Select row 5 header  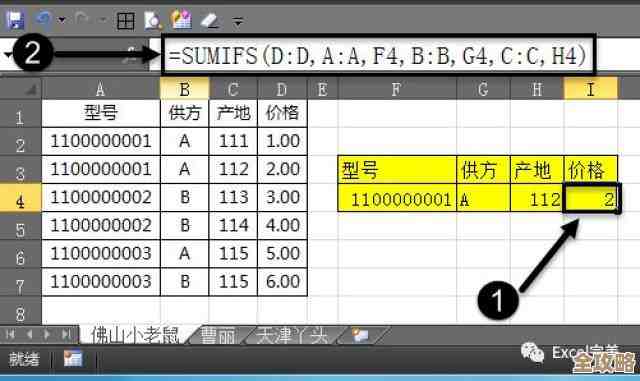point(20,226)
